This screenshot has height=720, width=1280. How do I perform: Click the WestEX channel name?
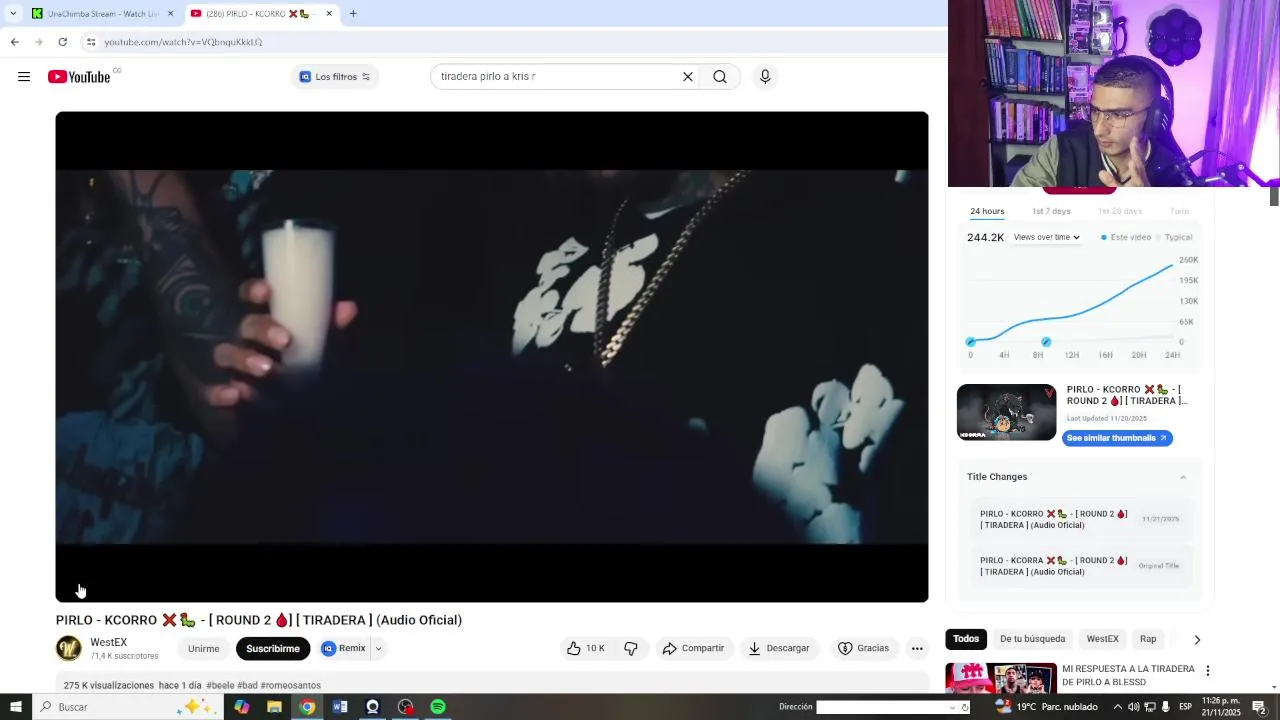109,642
